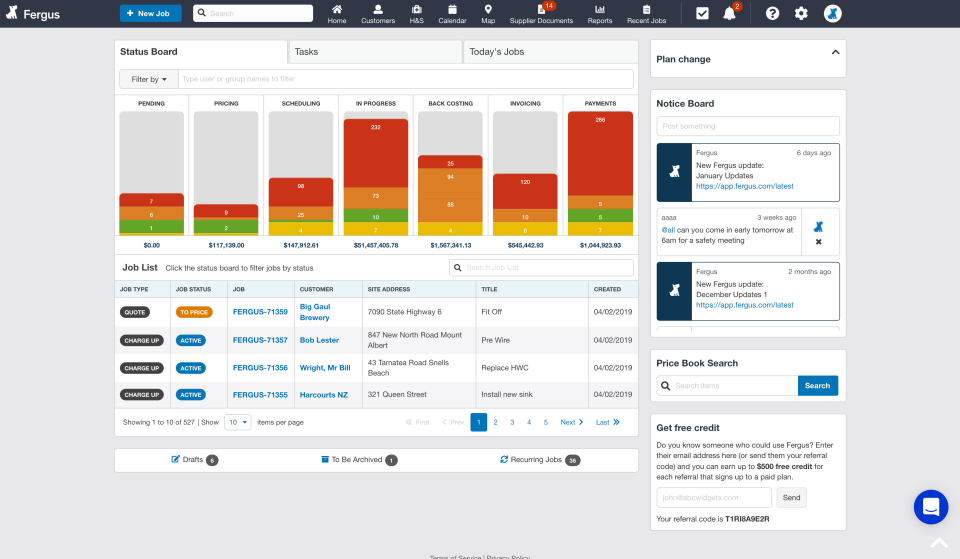Open job FERGUS-71355
Screen dimensions: 960x559
(260, 395)
